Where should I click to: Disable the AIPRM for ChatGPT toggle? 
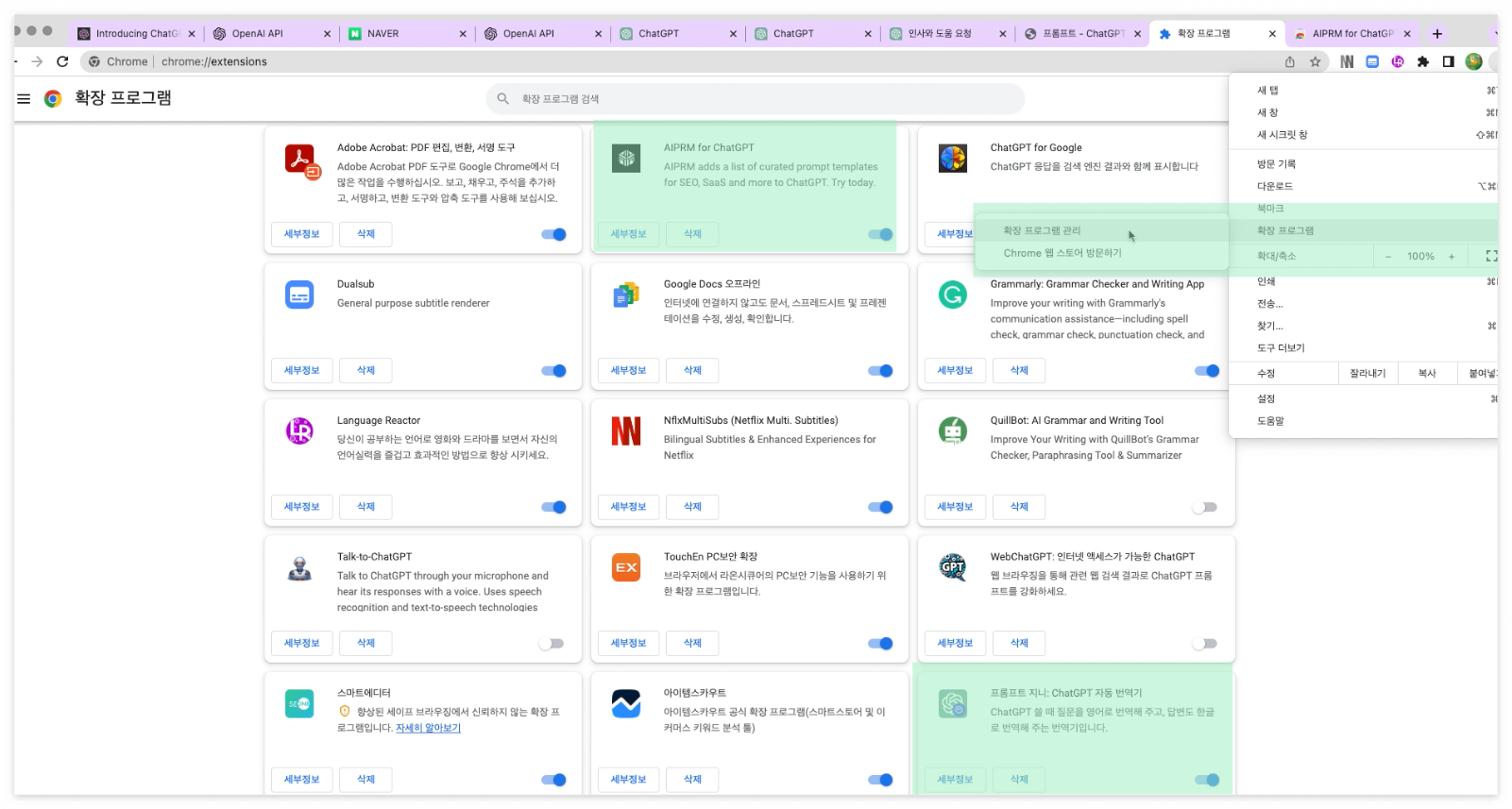point(880,234)
